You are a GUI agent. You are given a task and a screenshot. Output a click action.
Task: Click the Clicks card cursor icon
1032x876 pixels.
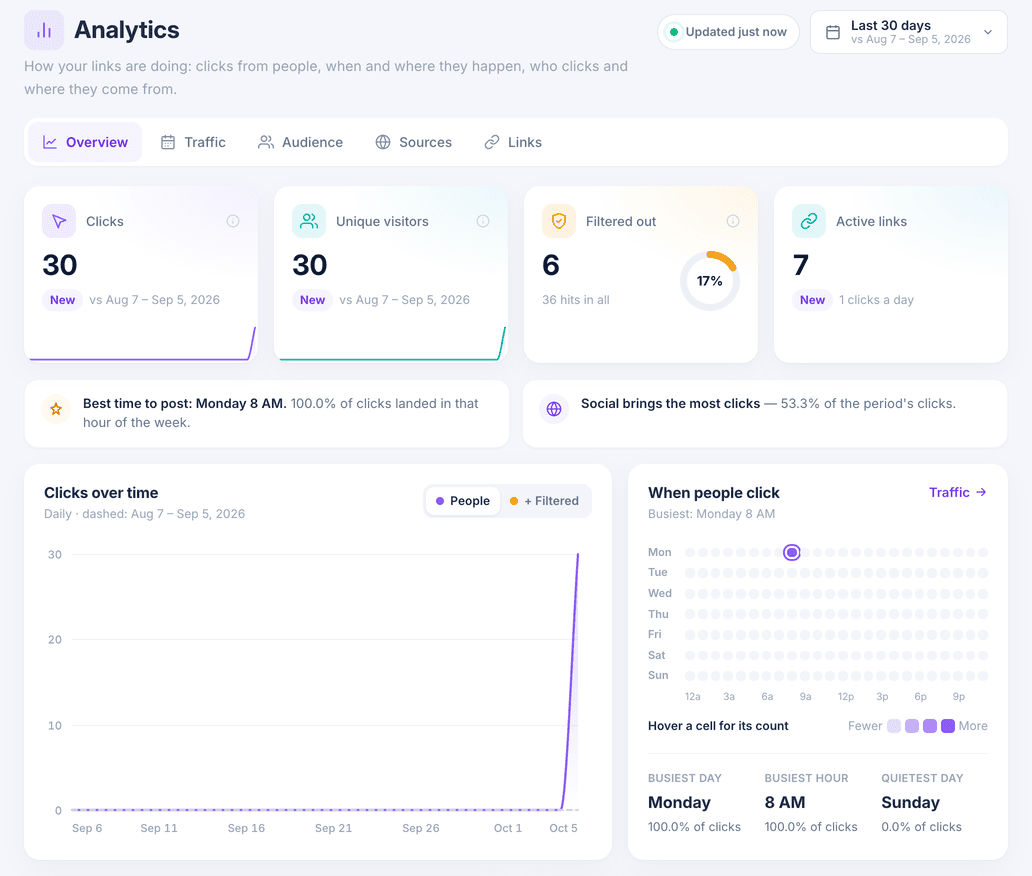coord(59,221)
